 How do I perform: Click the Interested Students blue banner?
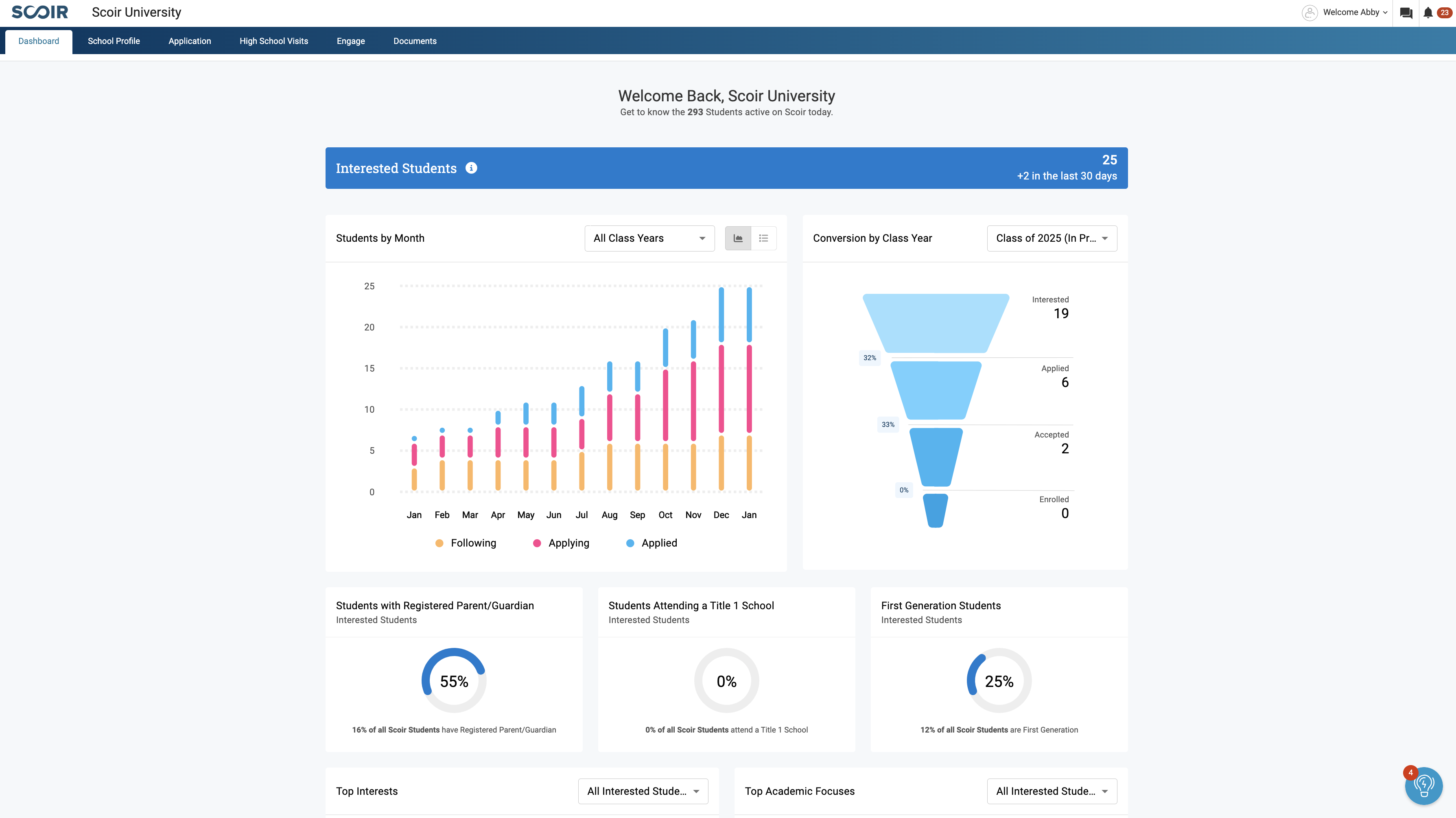(726, 168)
